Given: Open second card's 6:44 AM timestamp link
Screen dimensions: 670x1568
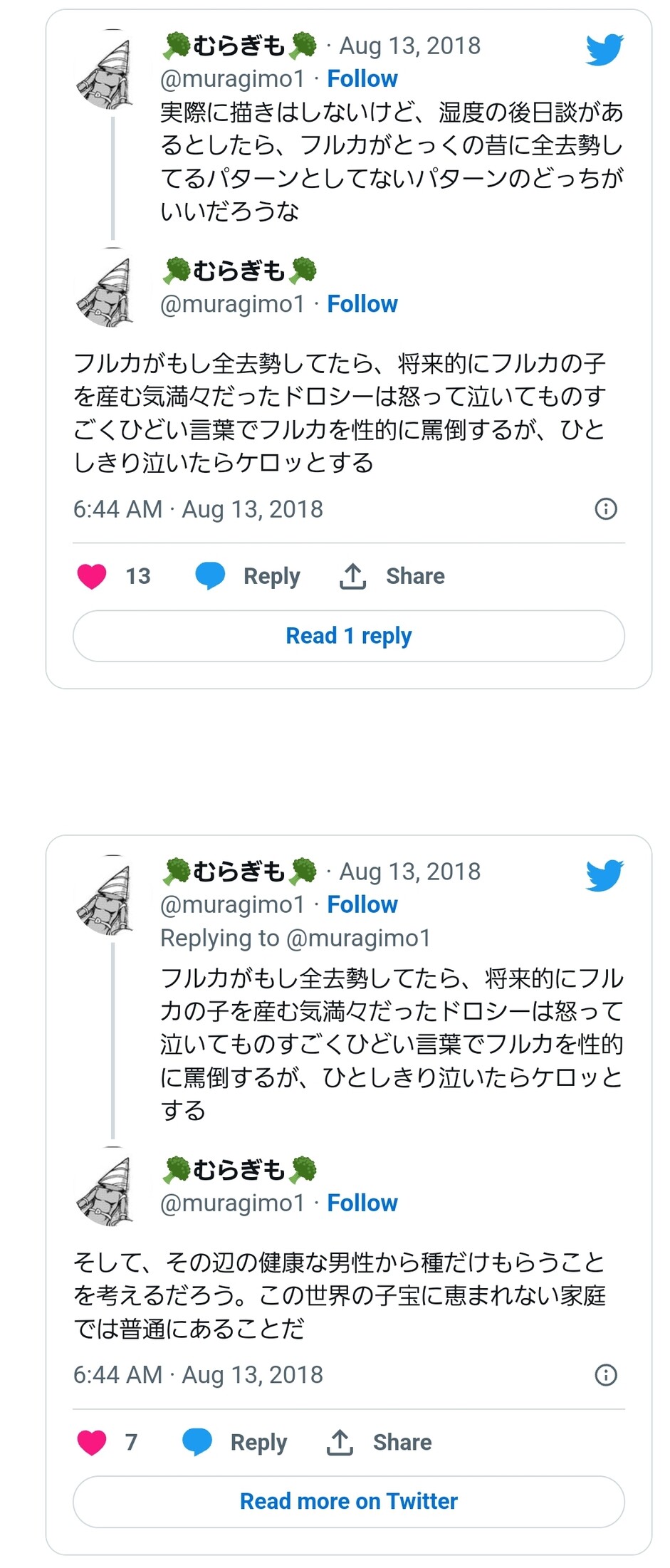Looking at the screenshot, I should (198, 1375).
